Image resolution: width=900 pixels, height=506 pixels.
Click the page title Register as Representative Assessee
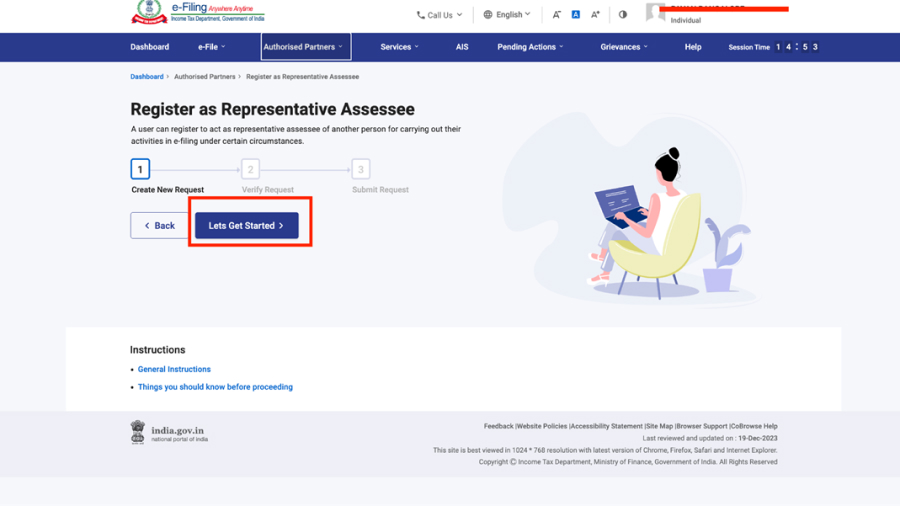273,109
